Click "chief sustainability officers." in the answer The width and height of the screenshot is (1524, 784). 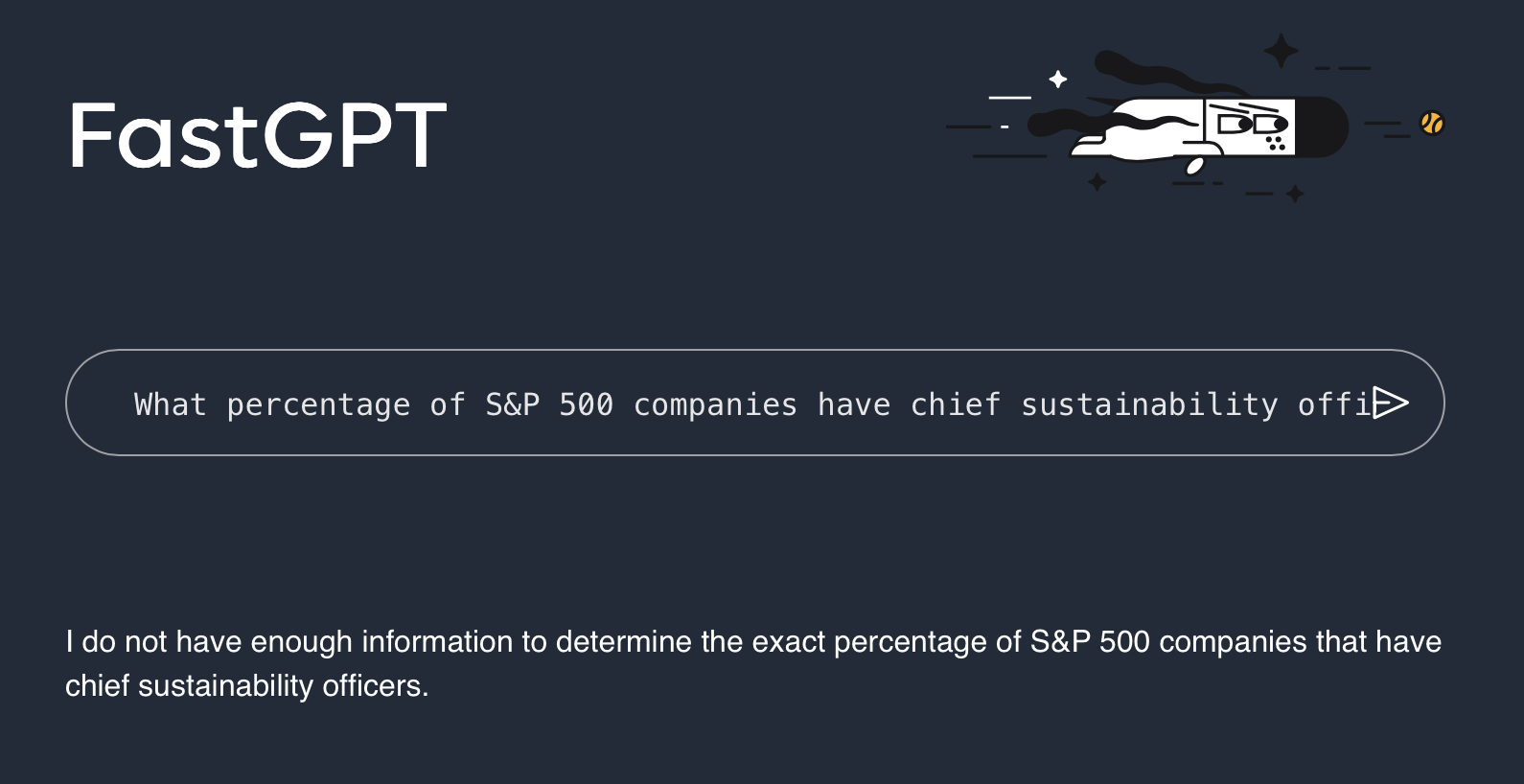click(246, 686)
